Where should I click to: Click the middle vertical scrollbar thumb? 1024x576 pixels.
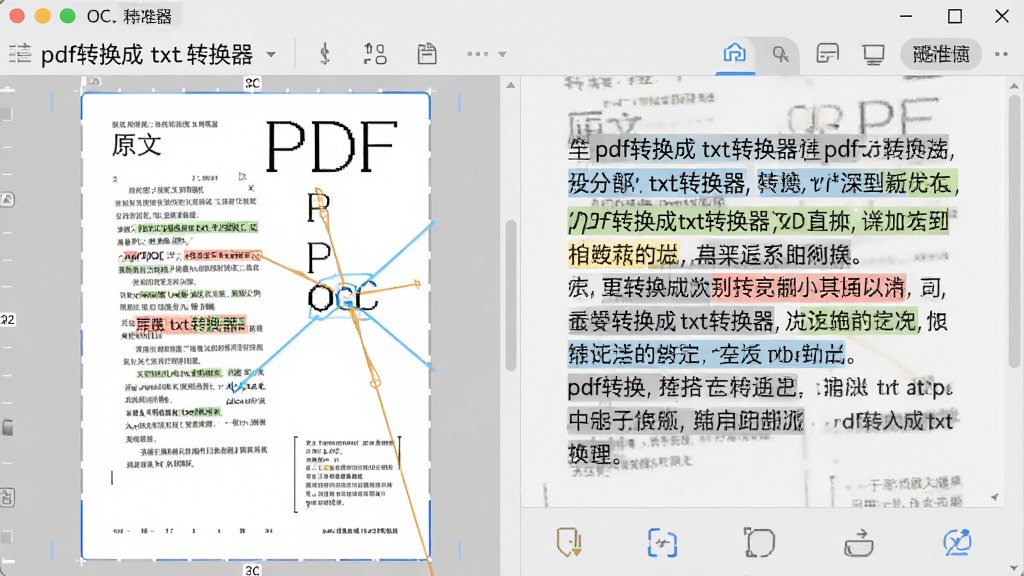(511, 295)
